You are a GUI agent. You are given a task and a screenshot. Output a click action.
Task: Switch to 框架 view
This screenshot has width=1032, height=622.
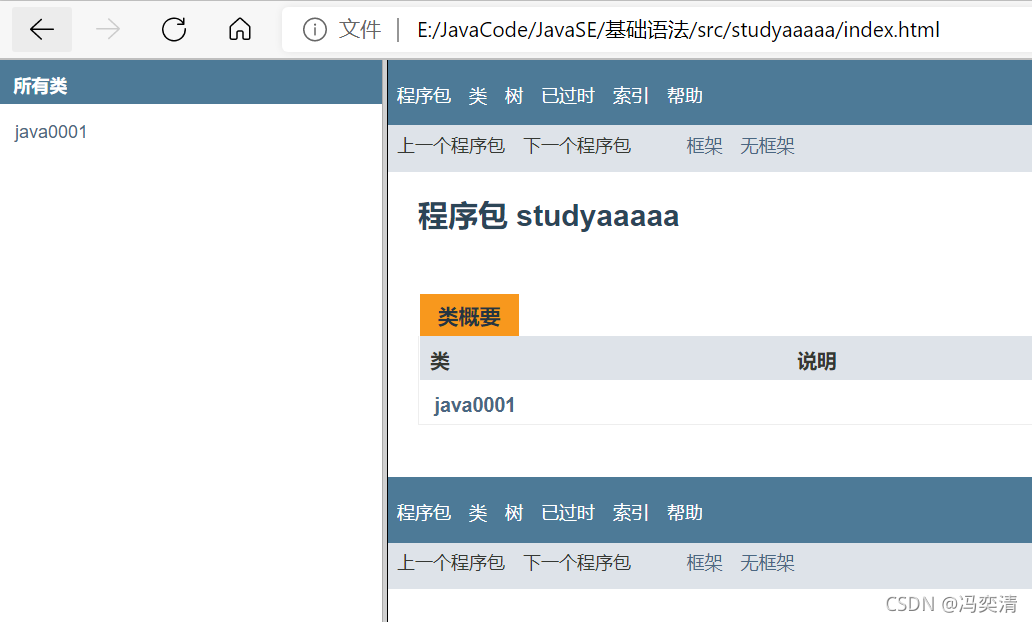click(x=704, y=145)
